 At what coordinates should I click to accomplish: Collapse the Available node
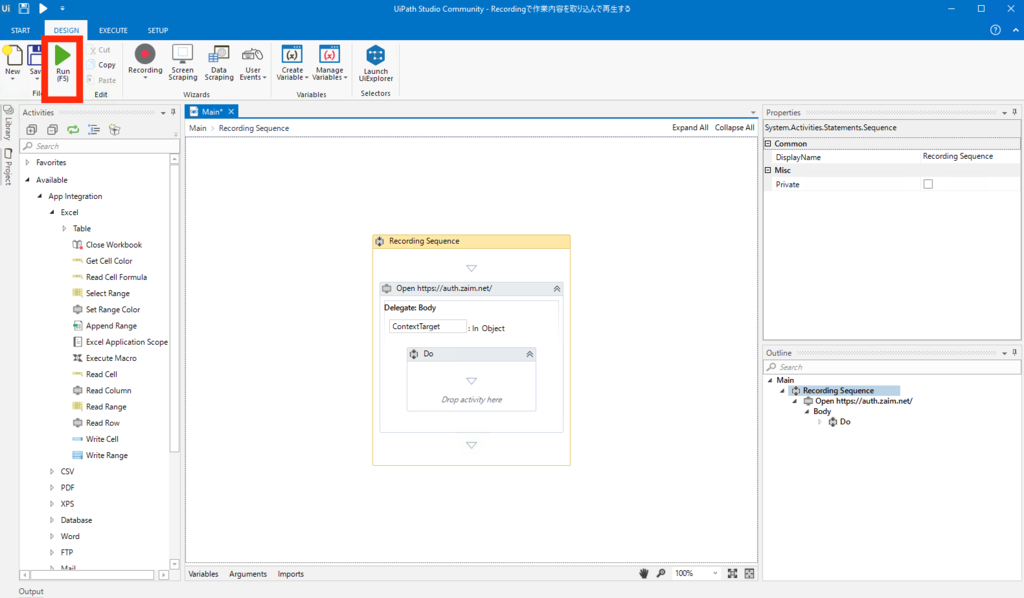(x=27, y=180)
